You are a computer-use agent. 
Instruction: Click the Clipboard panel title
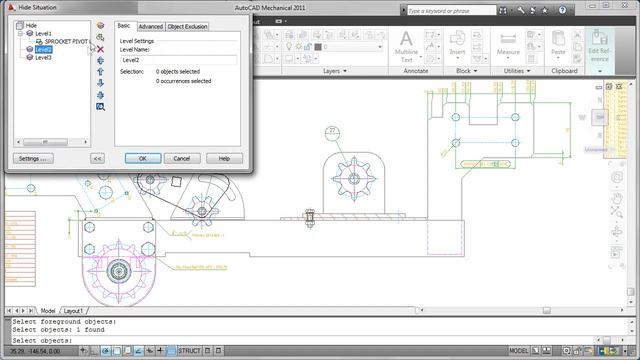[x=564, y=71]
